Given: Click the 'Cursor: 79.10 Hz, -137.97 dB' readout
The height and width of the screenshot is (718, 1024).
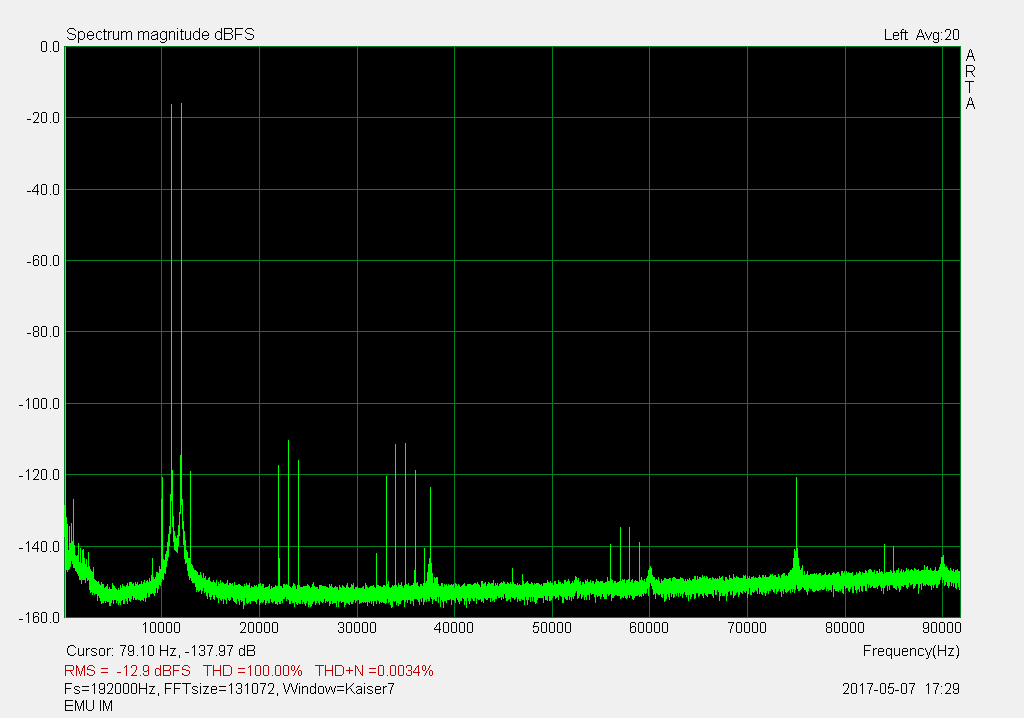Looking at the screenshot, I should 161,651.
